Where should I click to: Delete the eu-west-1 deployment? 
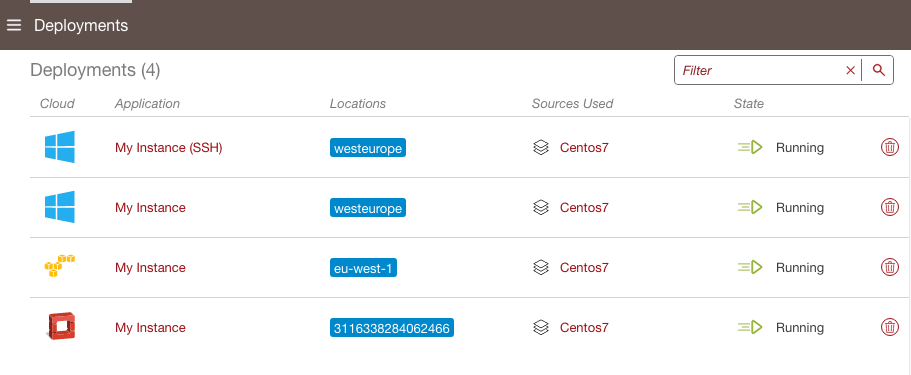[890, 267]
